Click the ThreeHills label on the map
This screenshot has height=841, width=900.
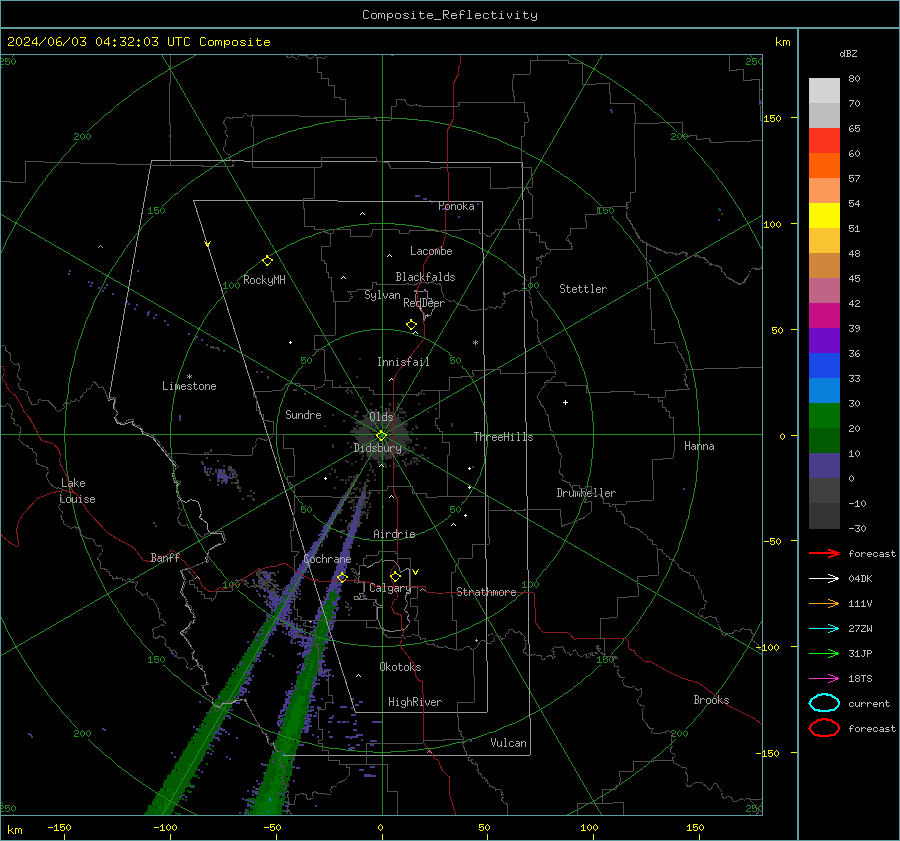[x=503, y=437]
